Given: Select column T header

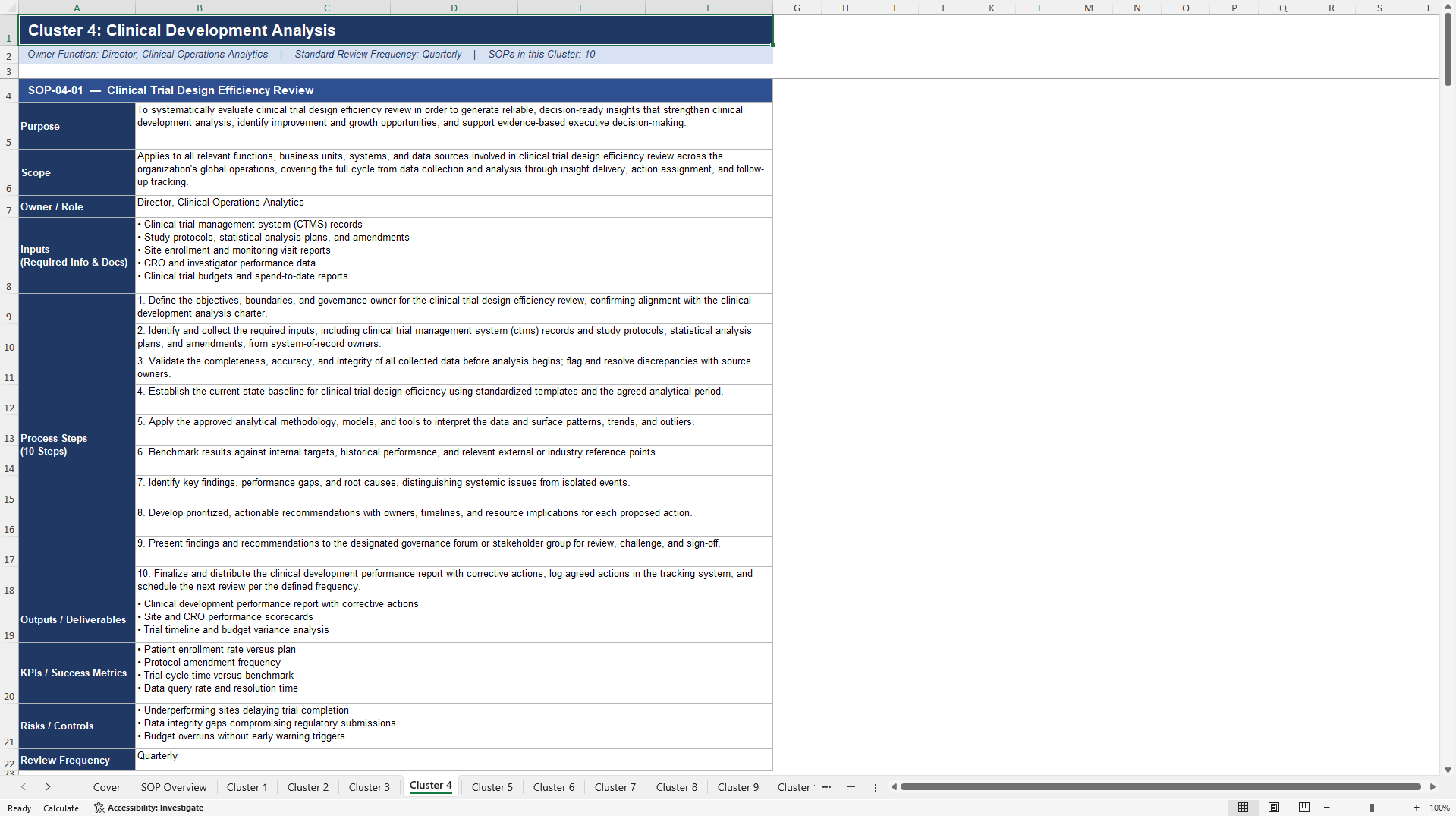Looking at the screenshot, I should coord(1427,8).
